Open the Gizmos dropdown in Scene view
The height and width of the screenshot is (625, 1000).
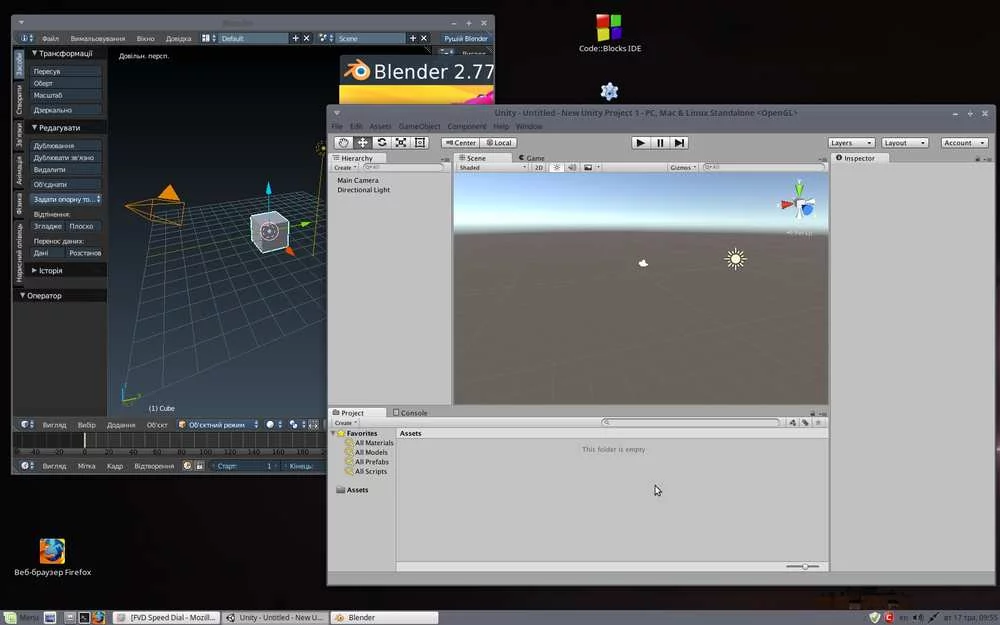683,167
